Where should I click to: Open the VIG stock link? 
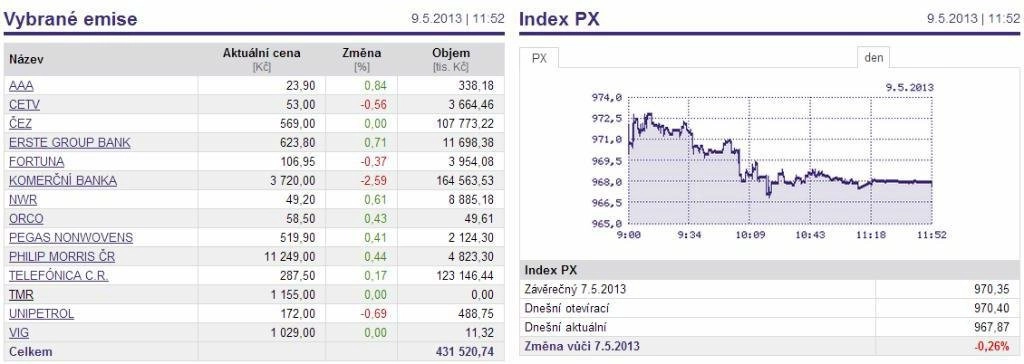[x=19, y=333]
